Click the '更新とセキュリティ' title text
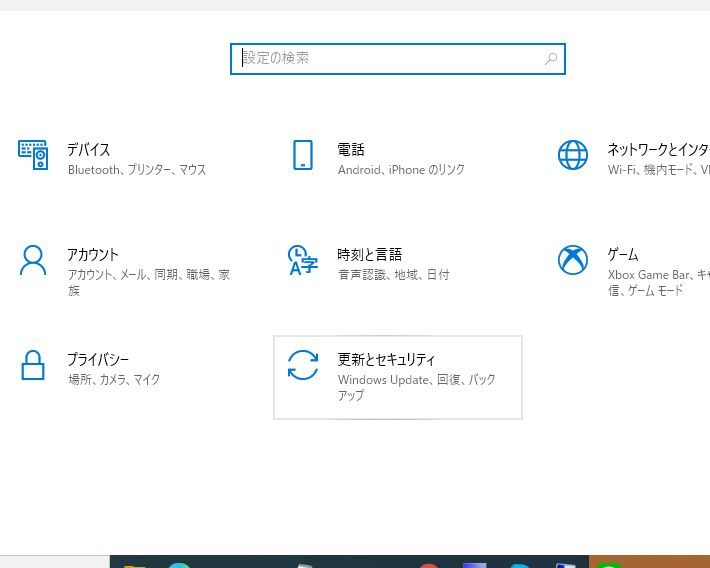The width and height of the screenshot is (710, 568). click(x=386, y=360)
